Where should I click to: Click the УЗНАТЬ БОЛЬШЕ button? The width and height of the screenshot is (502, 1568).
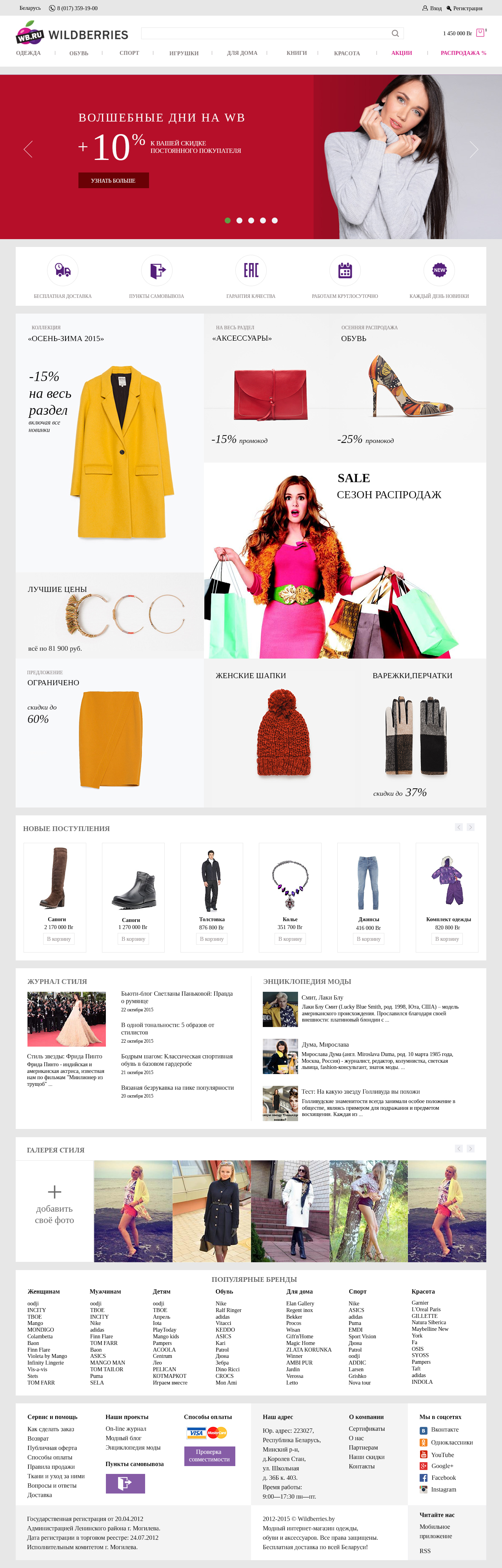pyautogui.click(x=113, y=180)
